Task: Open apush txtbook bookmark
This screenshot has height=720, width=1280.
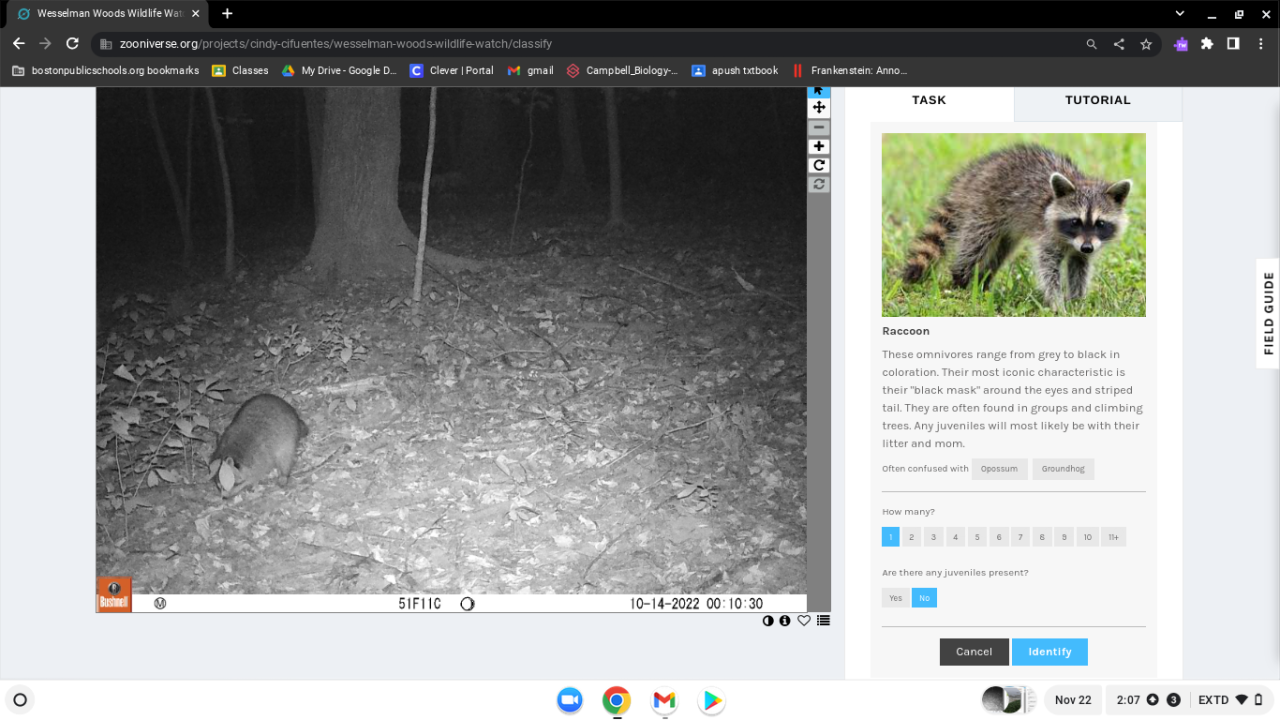Action: click(x=735, y=71)
